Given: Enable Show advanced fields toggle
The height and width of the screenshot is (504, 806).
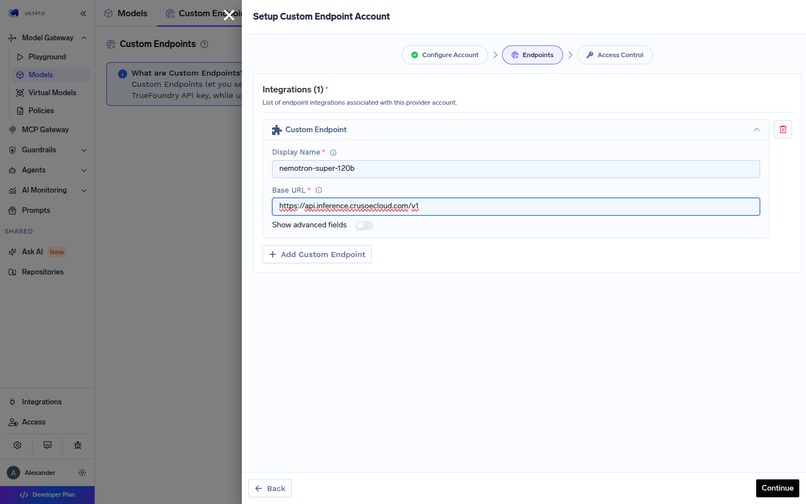Looking at the screenshot, I should 364,225.
